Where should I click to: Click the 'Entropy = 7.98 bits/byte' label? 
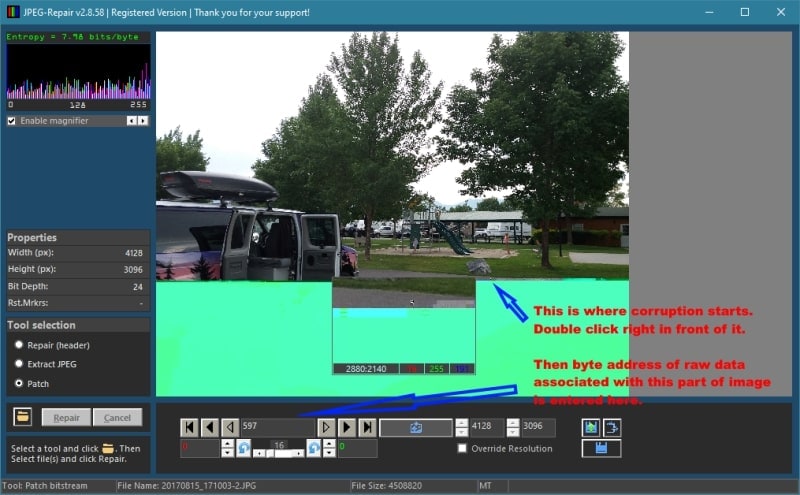pos(72,37)
